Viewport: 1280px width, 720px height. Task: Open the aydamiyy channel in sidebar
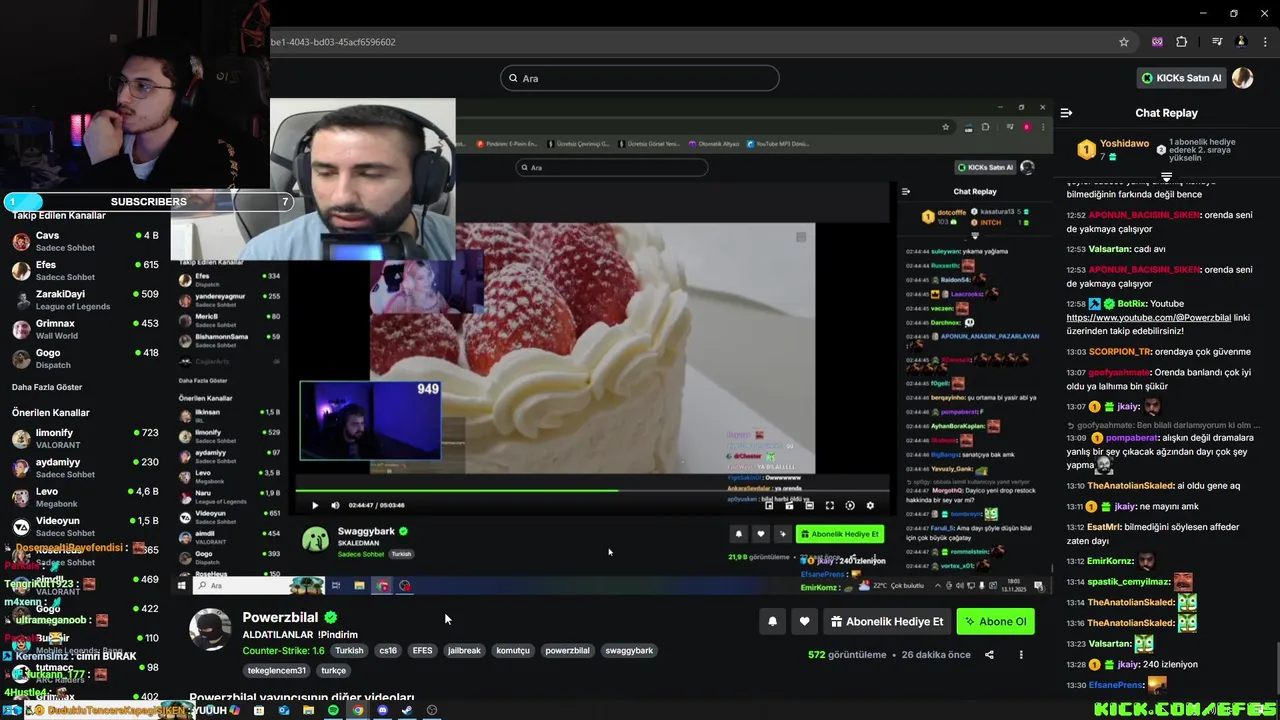click(x=85, y=468)
